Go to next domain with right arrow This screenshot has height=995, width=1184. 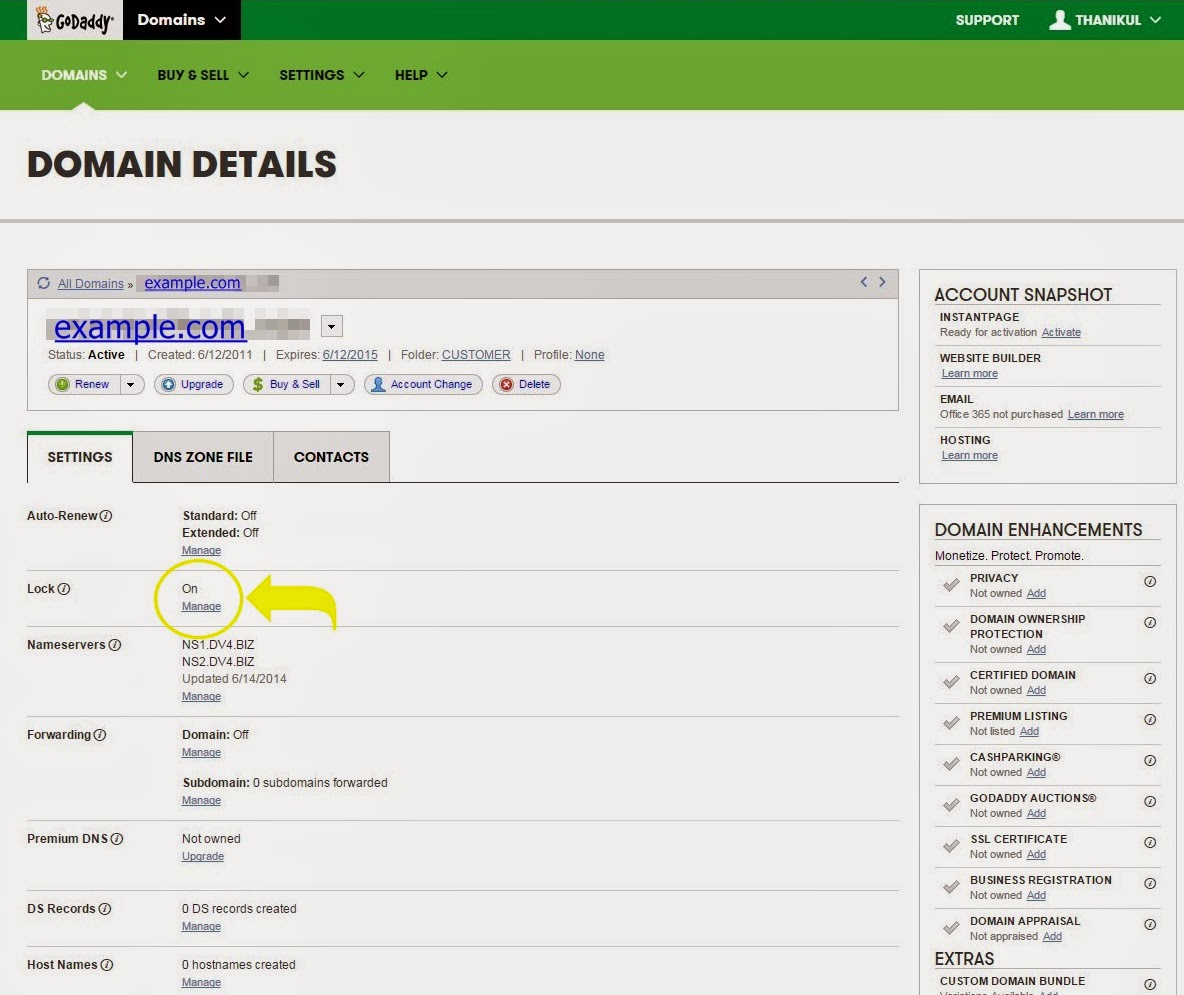click(882, 282)
